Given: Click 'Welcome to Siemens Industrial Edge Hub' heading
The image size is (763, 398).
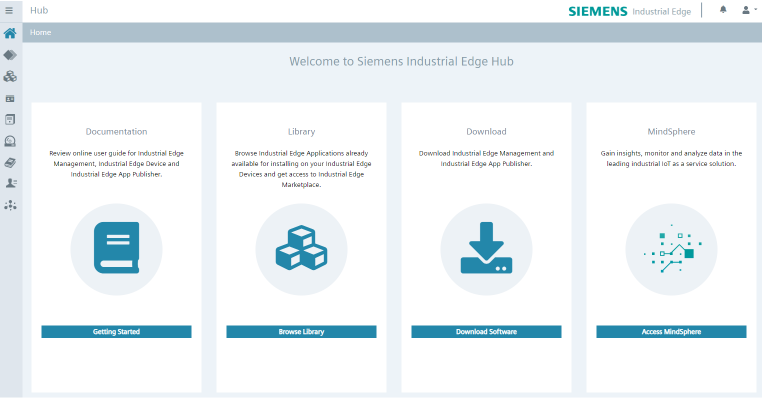Looking at the screenshot, I should [x=401, y=61].
